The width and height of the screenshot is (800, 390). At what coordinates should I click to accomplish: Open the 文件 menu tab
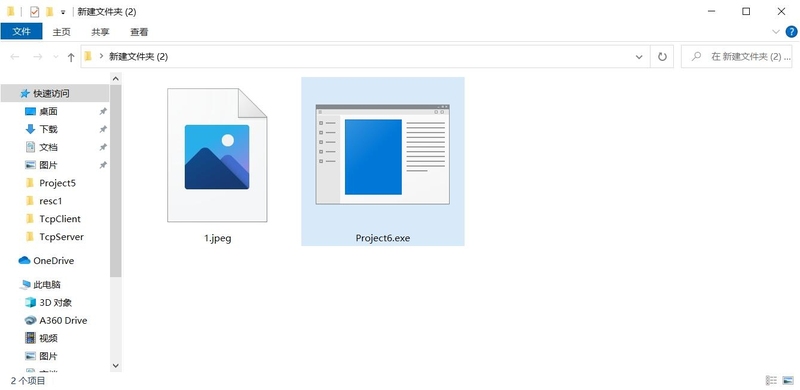tap(21, 32)
